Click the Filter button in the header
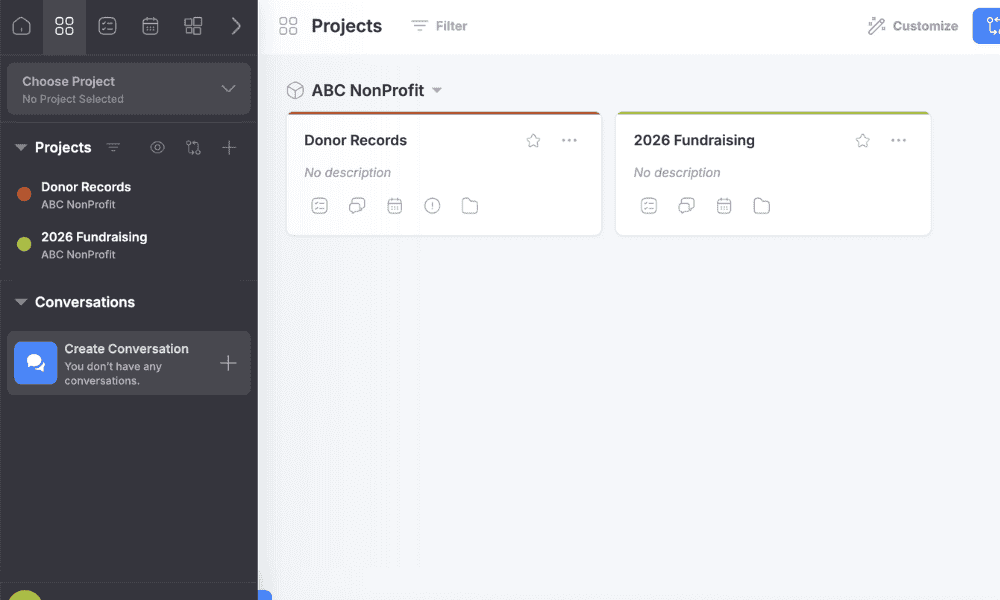This screenshot has height=600, width=1000. pyautogui.click(x=439, y=26)
